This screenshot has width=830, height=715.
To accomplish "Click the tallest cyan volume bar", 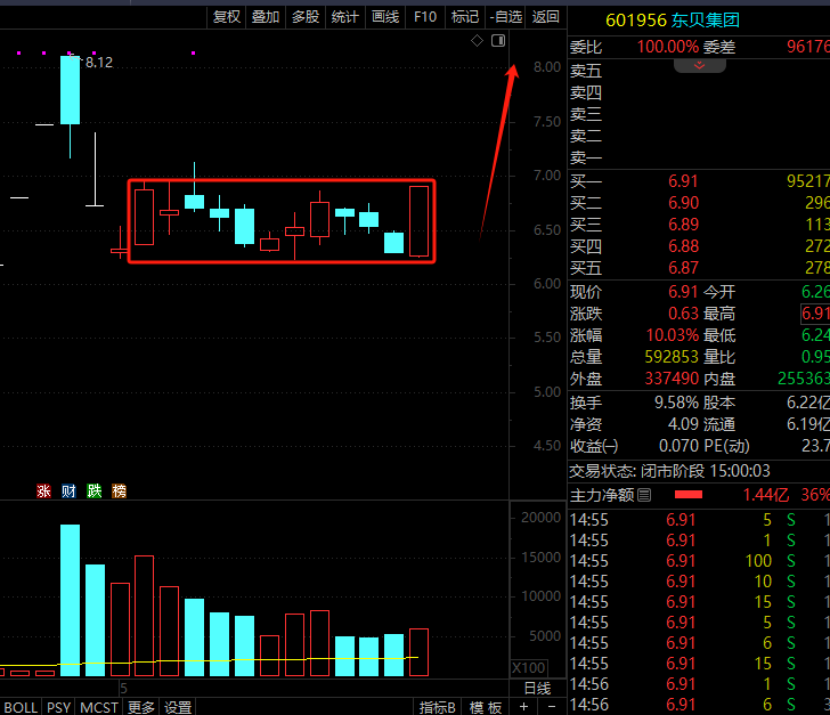I will tap(70, 600).
